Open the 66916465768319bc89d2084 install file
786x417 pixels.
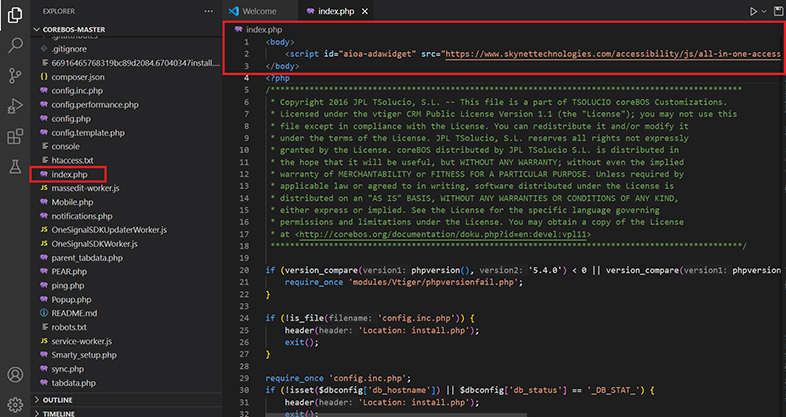[135, 63]
